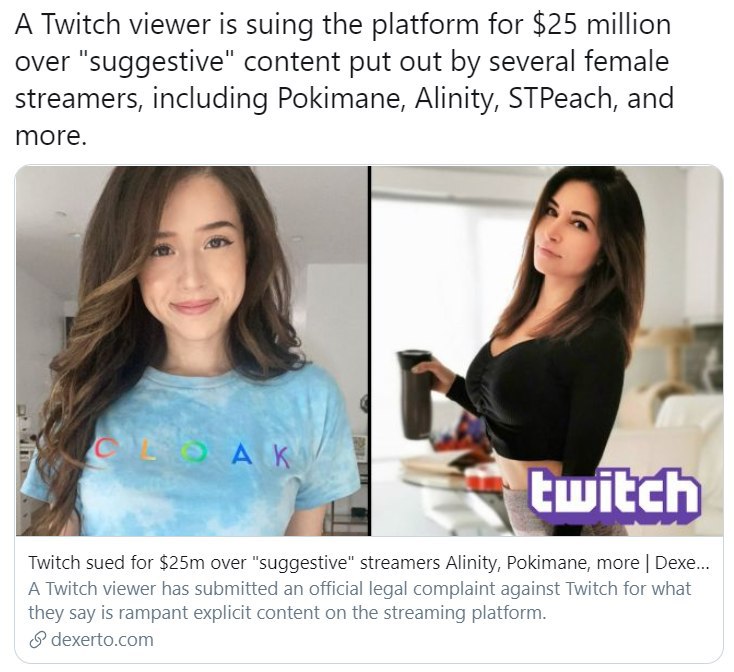Click "STPeach" in the tweet text
The image size is (734, 672).
(x=560, y=98)
